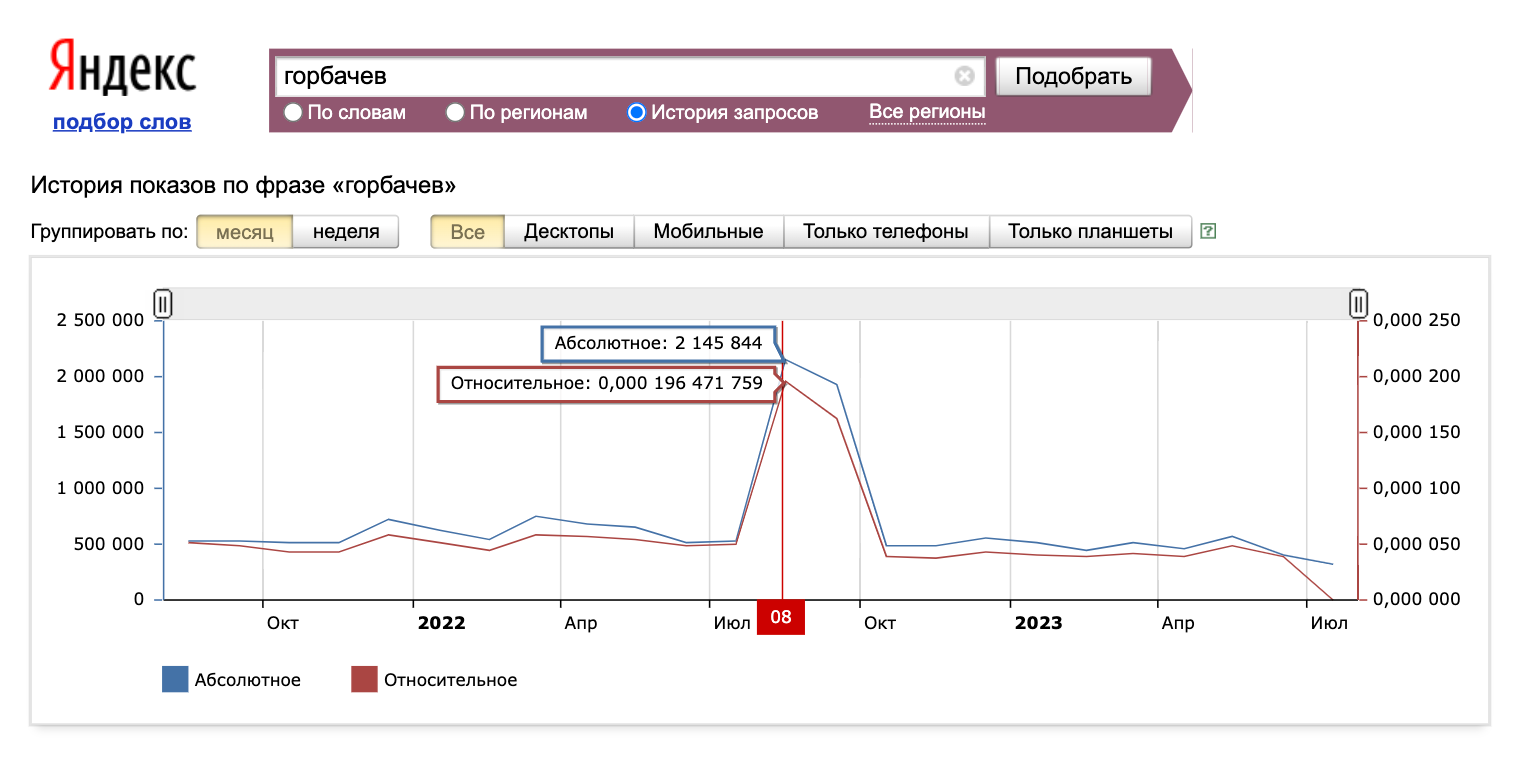
Task: Group by неделя
Action: click(346, 232)
